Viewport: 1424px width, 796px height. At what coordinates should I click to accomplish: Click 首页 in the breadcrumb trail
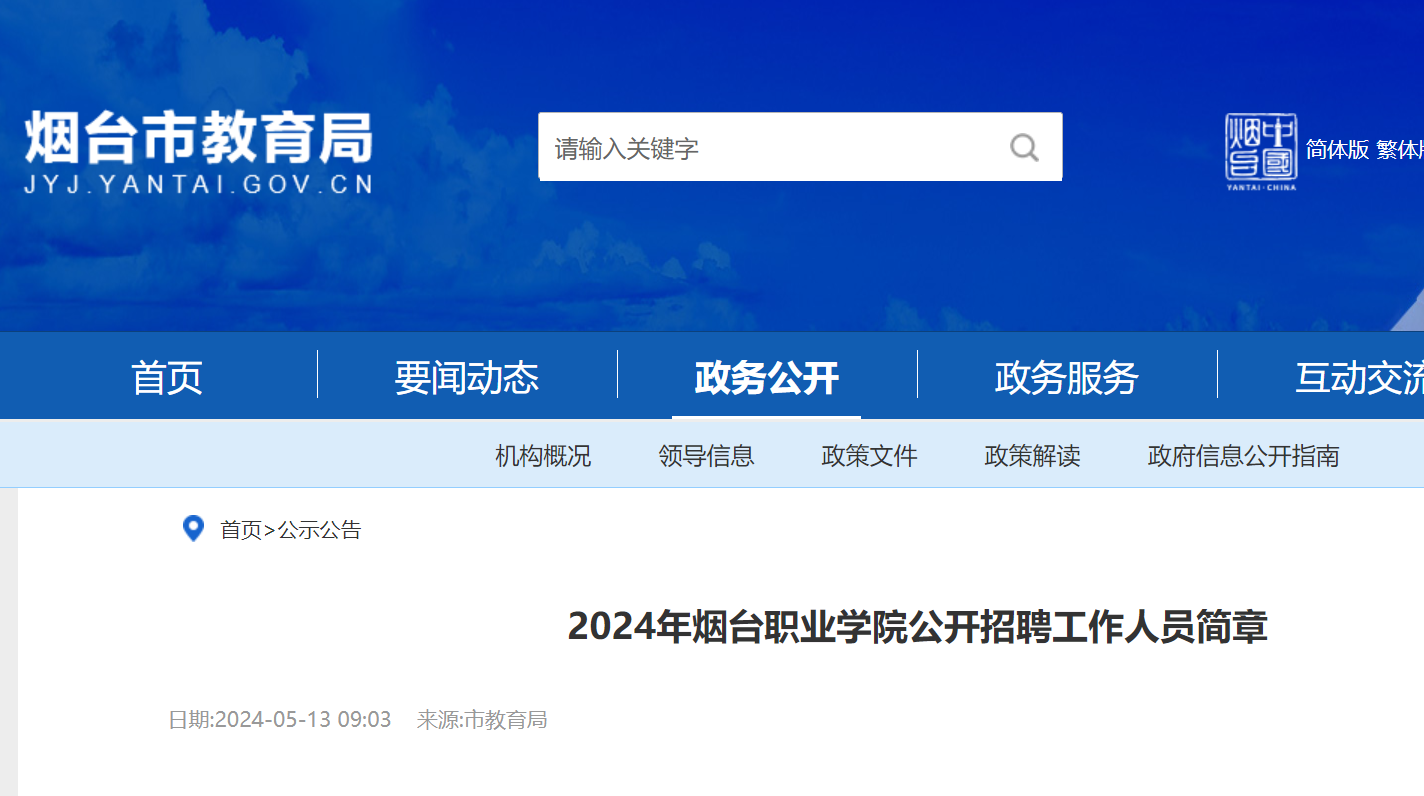point(240,530)
